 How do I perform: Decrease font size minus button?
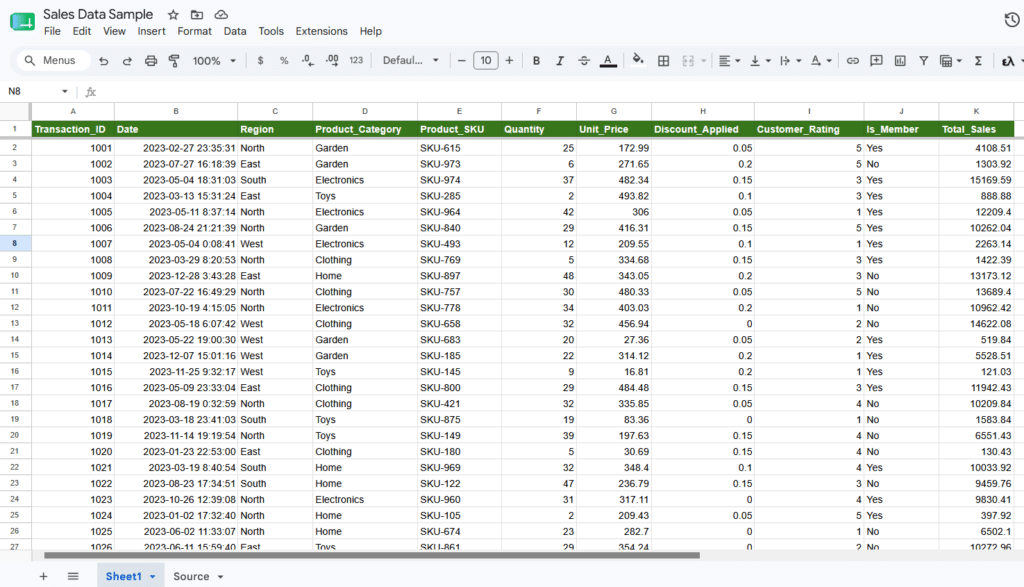pyautogui.click(x=462, y=61)
